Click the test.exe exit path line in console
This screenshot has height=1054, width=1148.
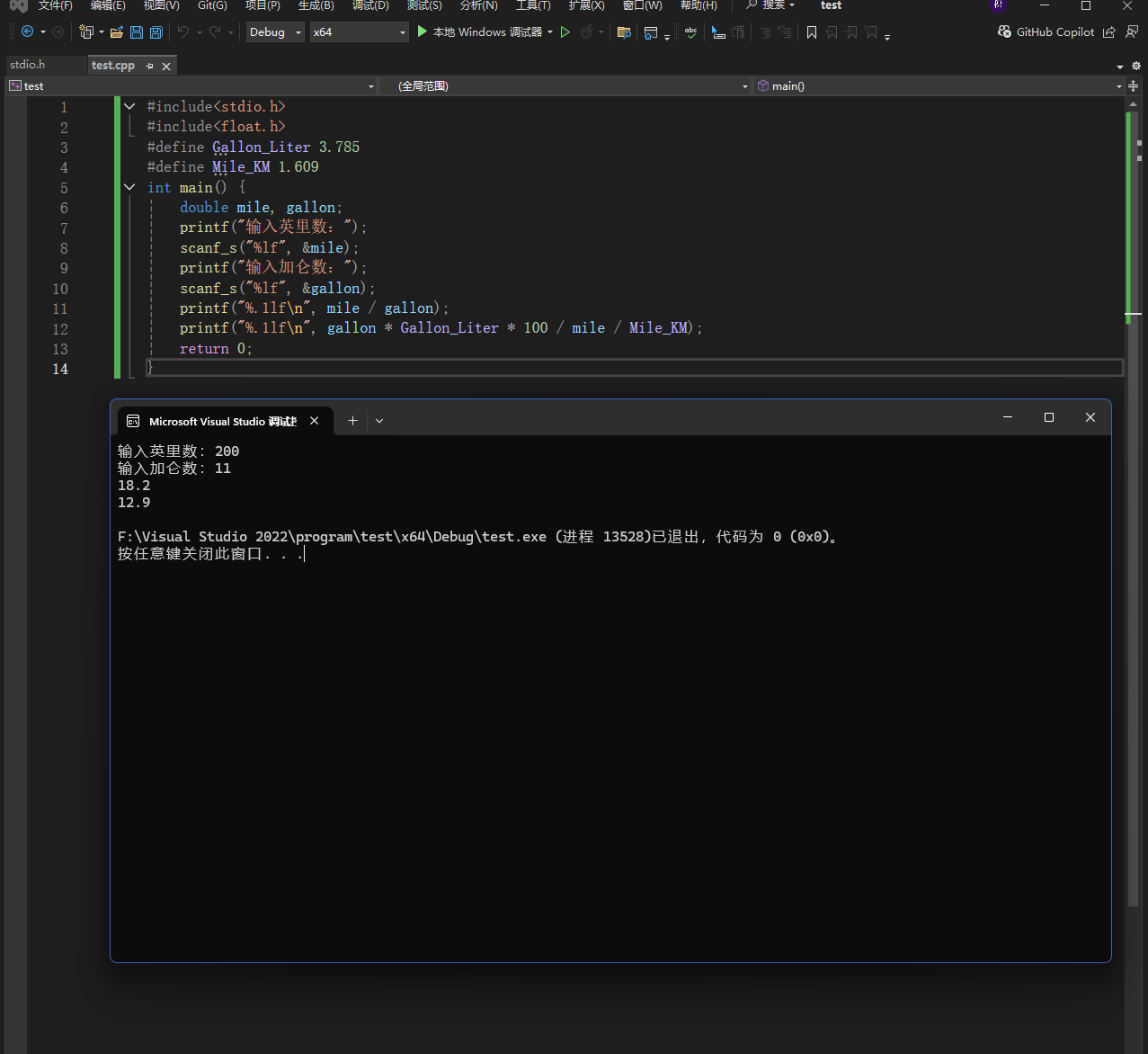[479, 537]
